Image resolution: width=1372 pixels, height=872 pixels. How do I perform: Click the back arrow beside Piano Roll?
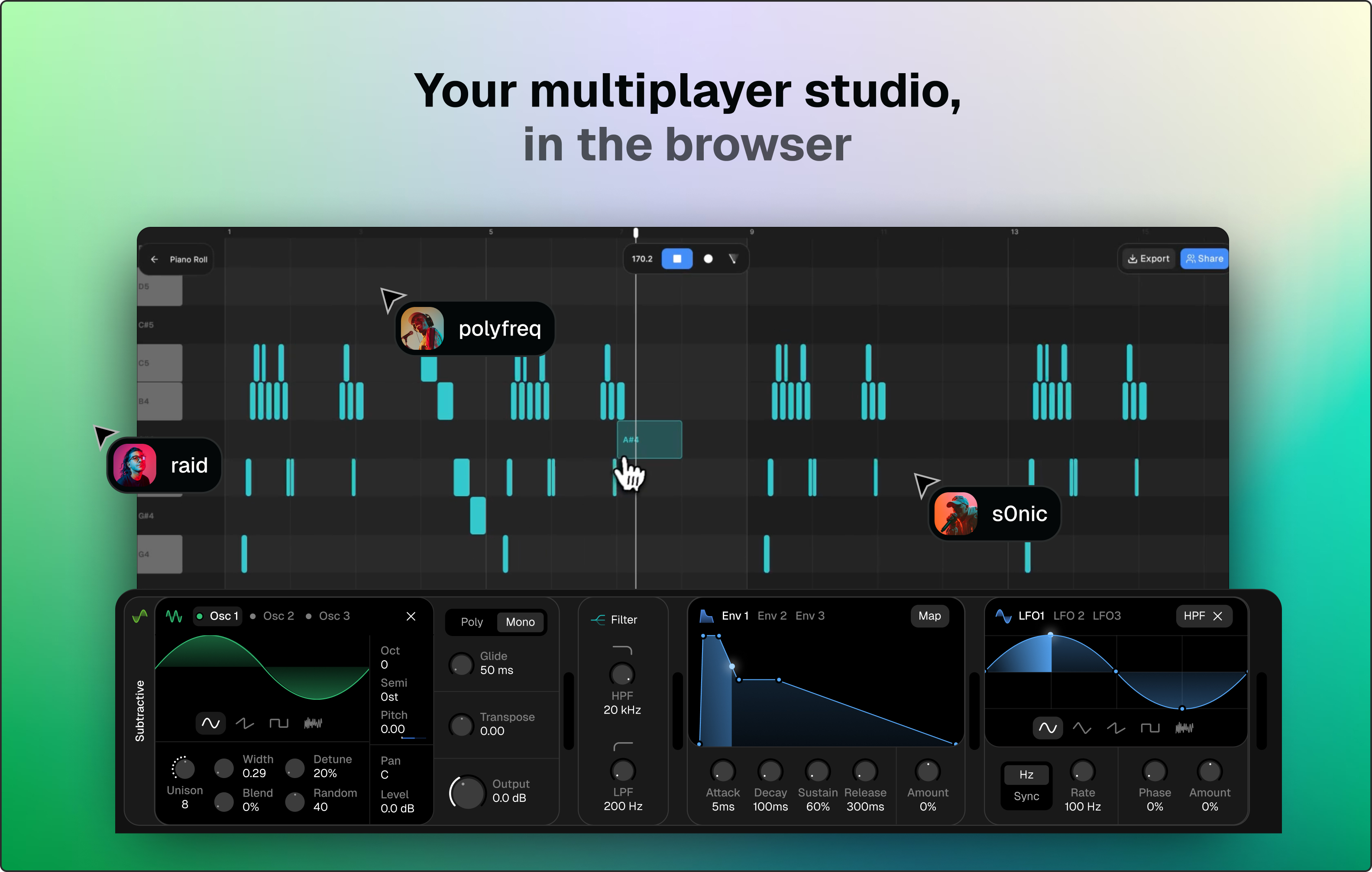[x=154, y=259]
